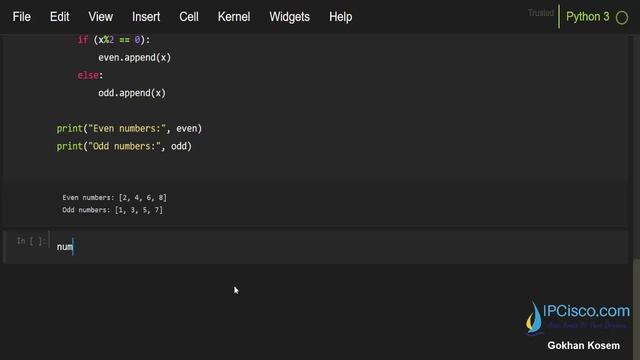Click the kernel idle circle indicator
Screen dimensions: 640x360
click(x=622, y=18)
